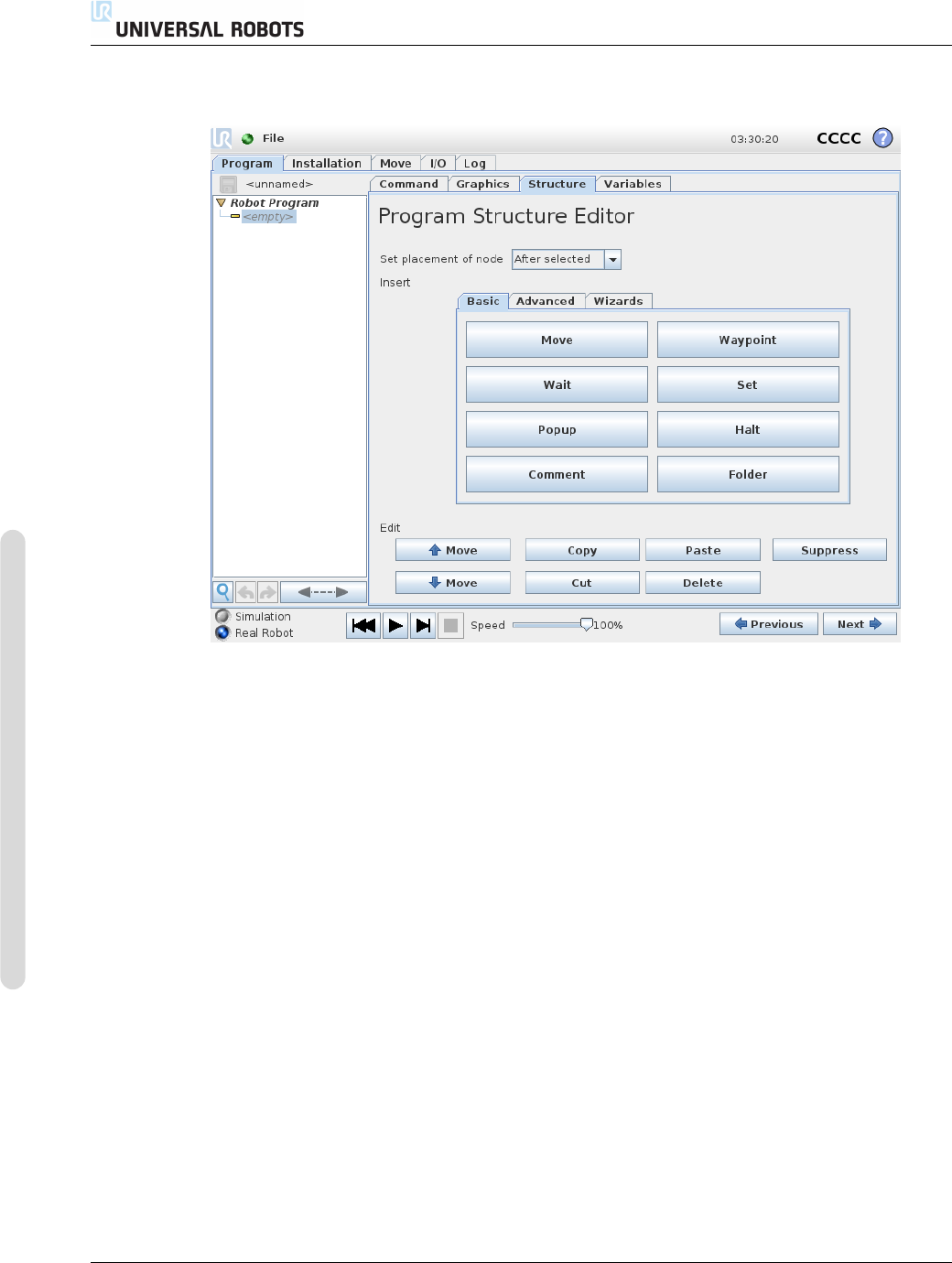The width and height of the screenshot is (952, 1263).
Task: Insert a Waypoint node
Action: pyautogui.click(x=748, y=340)
